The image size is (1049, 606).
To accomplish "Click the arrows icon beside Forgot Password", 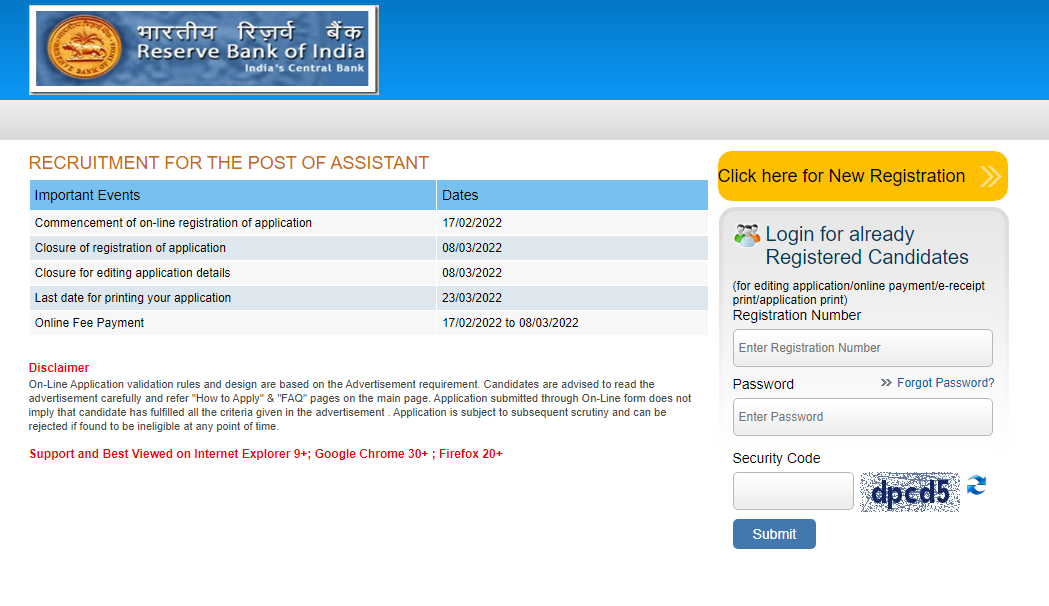I will pyautogui.click(x=886, y=383).
